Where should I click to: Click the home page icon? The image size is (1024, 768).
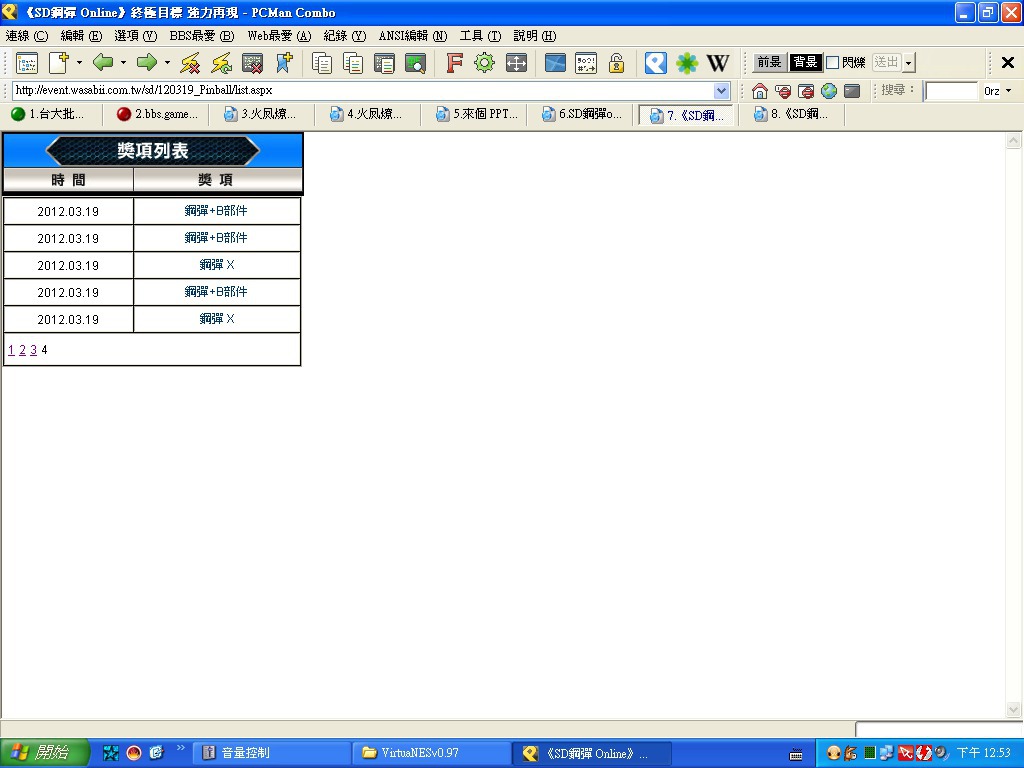760,91
